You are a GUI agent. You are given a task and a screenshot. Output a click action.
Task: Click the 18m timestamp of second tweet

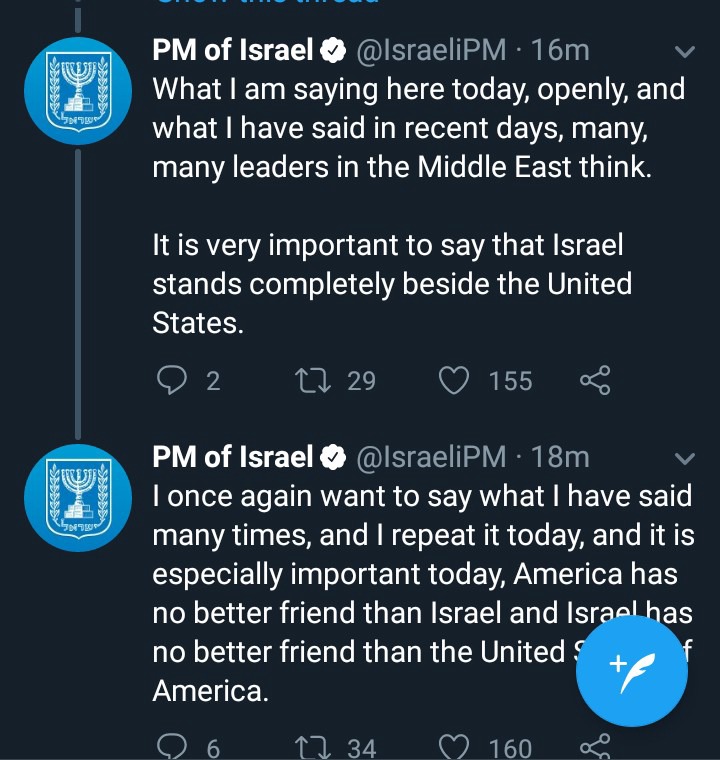(560, 457)
